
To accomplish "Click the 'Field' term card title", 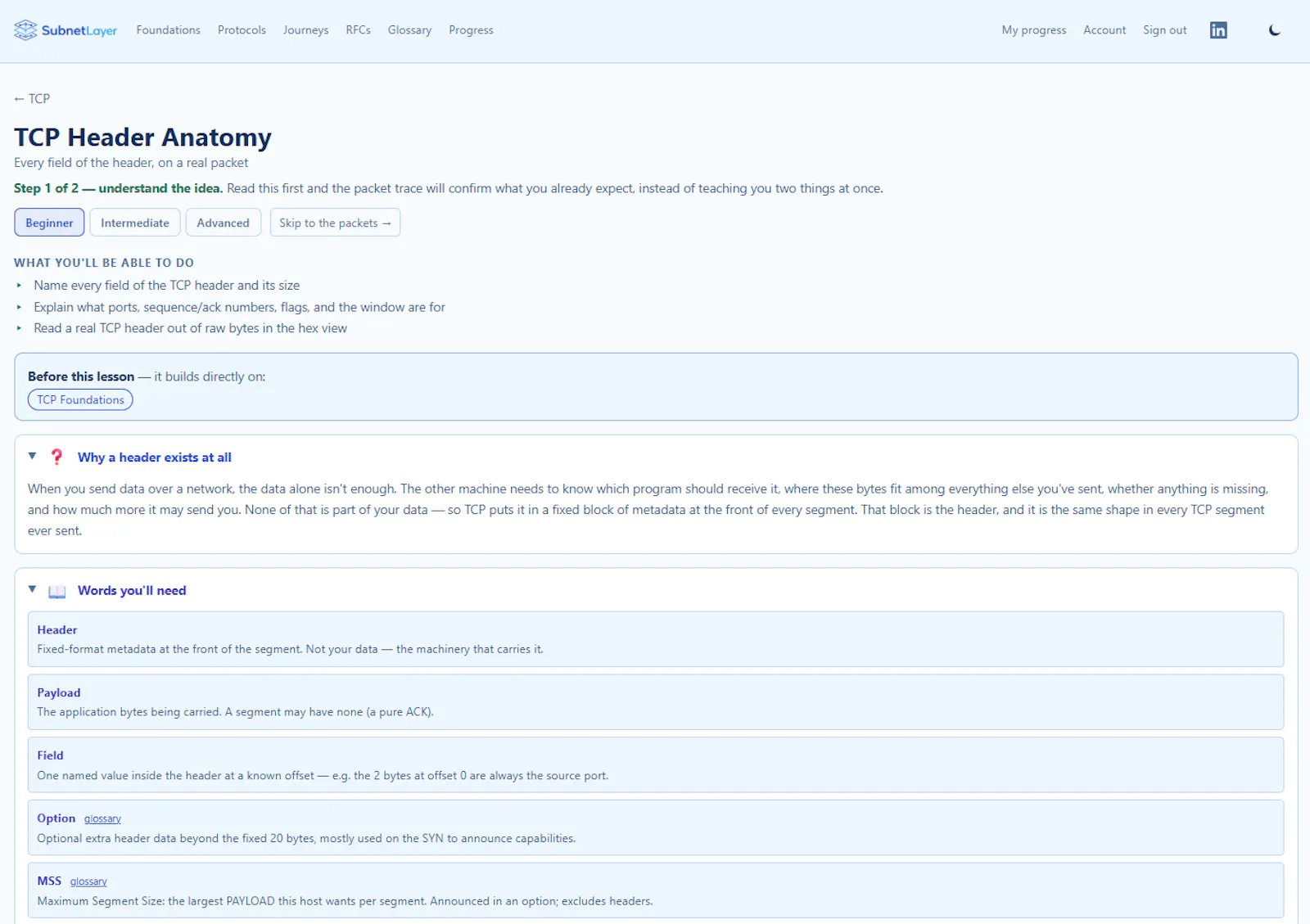I will [50, 755].
